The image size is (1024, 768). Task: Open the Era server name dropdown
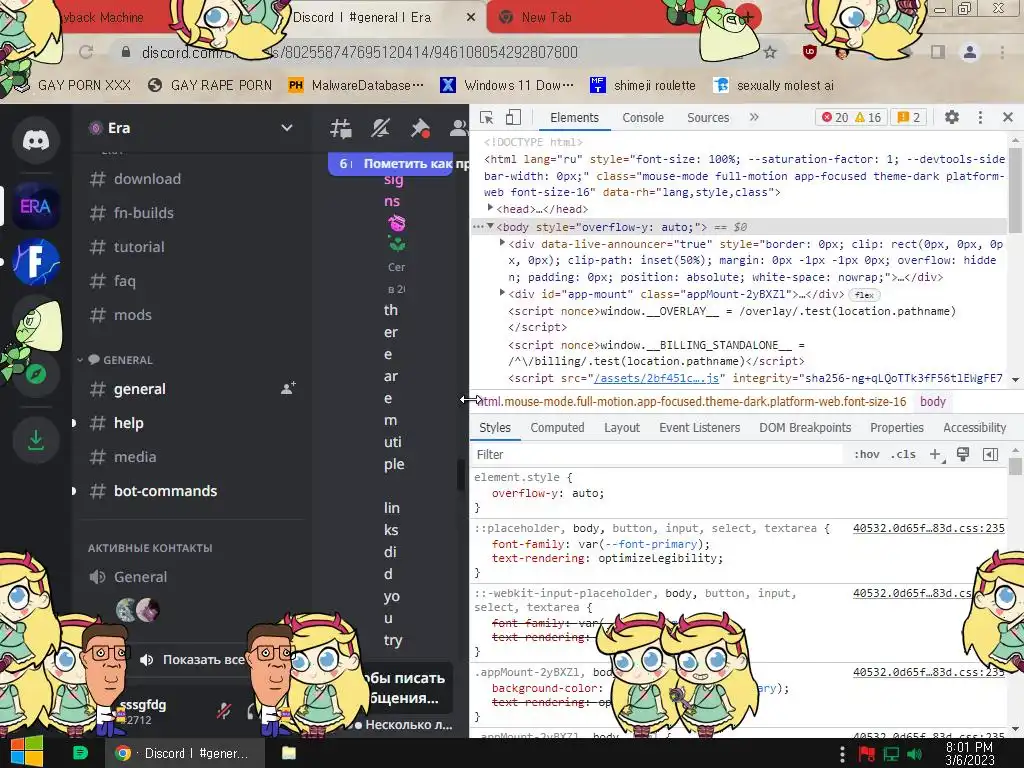tap(287, 128)
